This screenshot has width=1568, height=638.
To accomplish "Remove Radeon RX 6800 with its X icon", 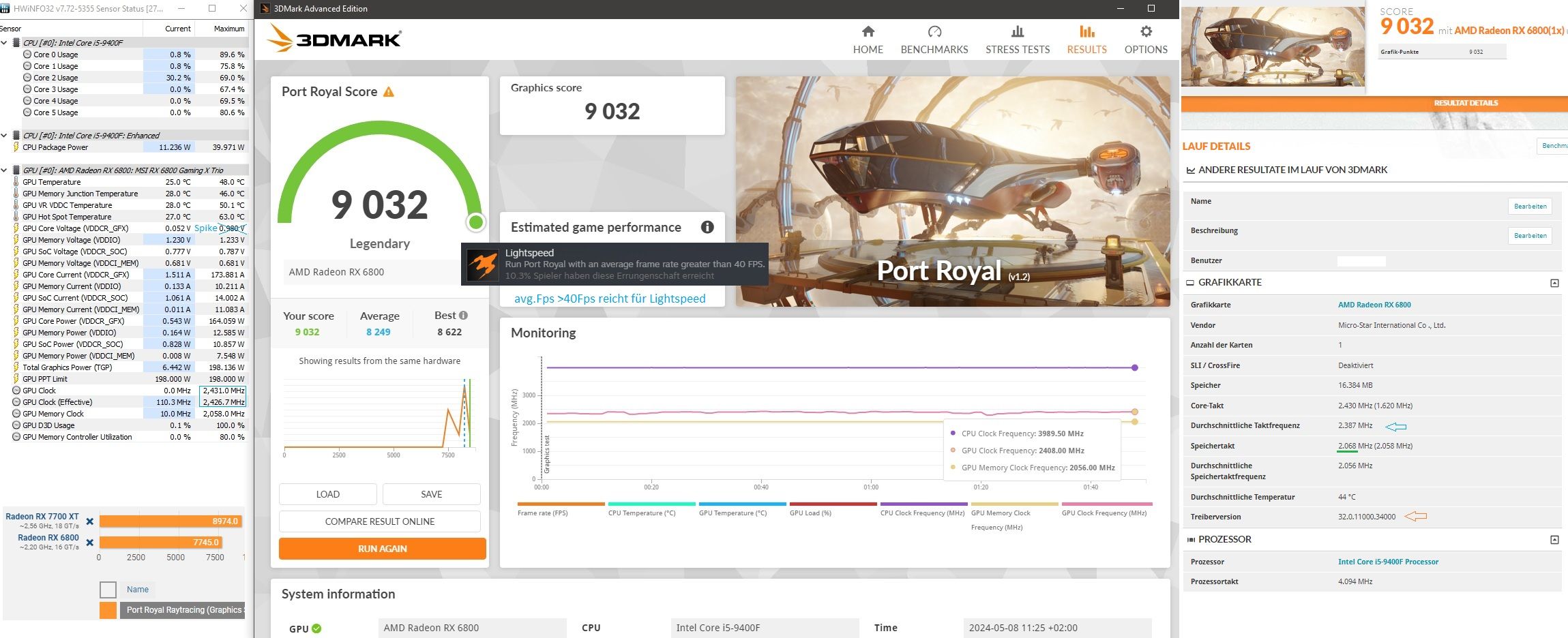I will 89,543.
